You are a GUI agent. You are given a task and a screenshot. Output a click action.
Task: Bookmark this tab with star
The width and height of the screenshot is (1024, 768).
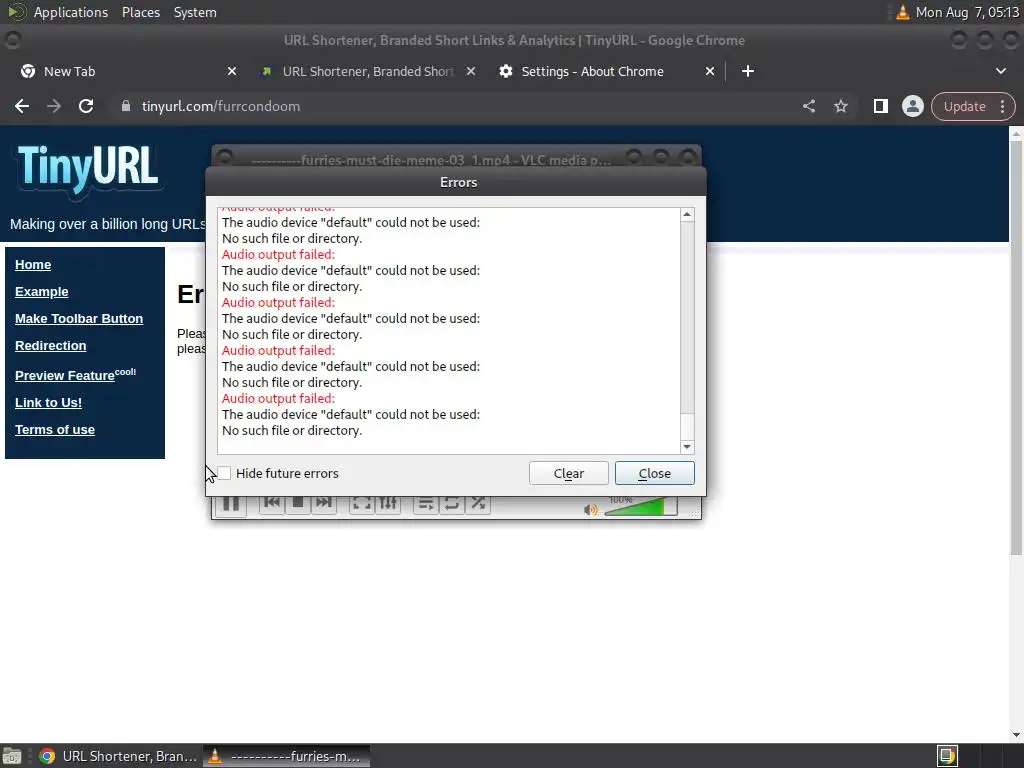(x=840, y=106)
